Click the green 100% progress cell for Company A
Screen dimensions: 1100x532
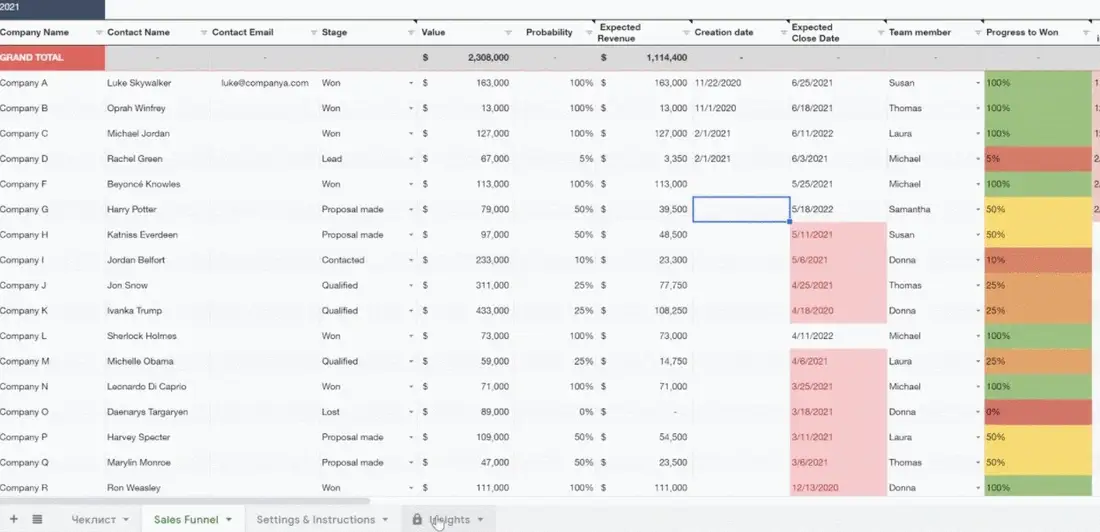coord(1038,83)
